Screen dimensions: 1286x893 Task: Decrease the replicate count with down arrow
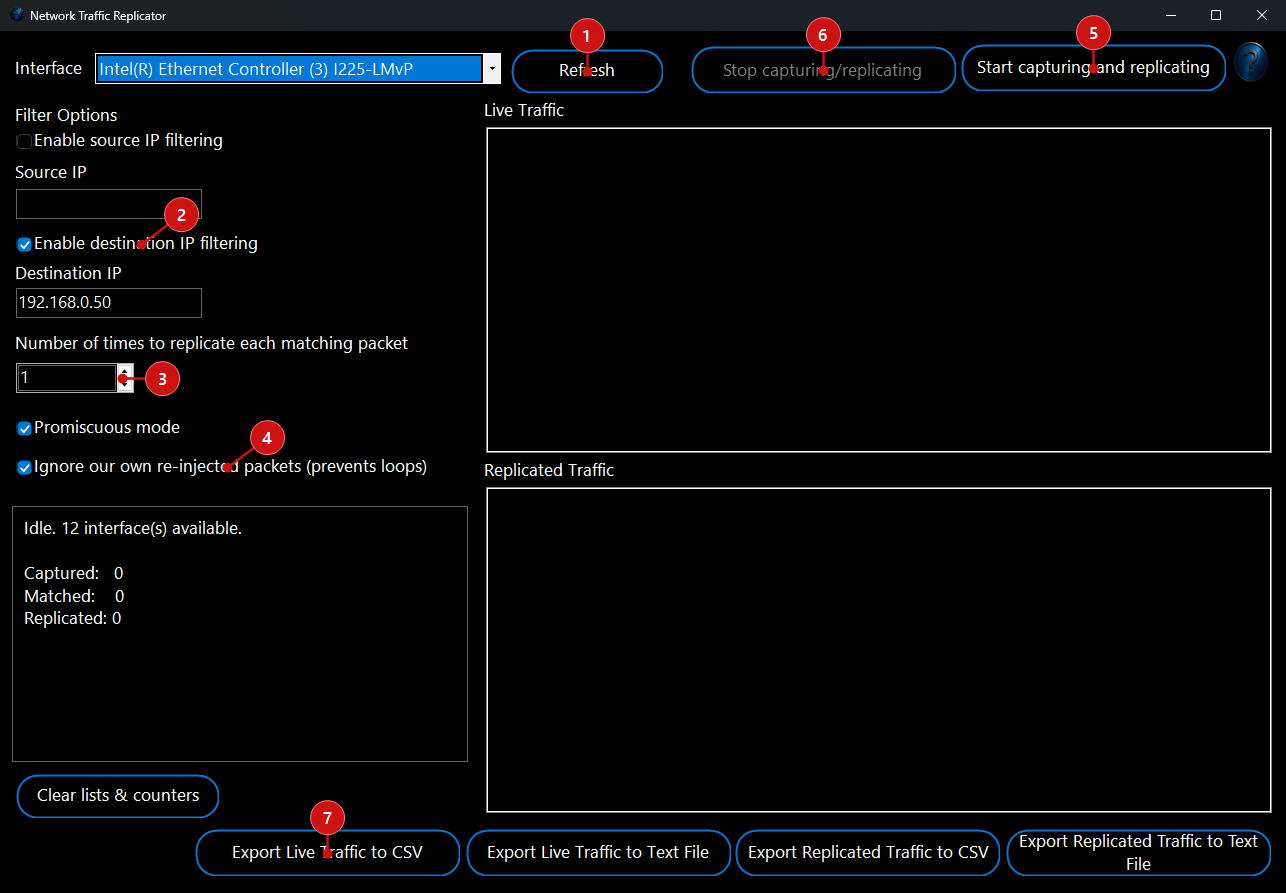pyautogui.click(x=125, y=385)
